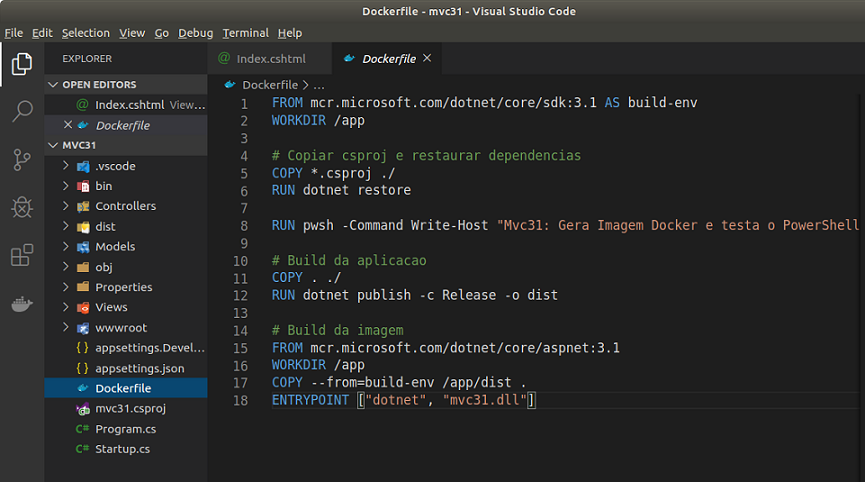
Task: Open the Terminal menu
Action: (245, 33)
